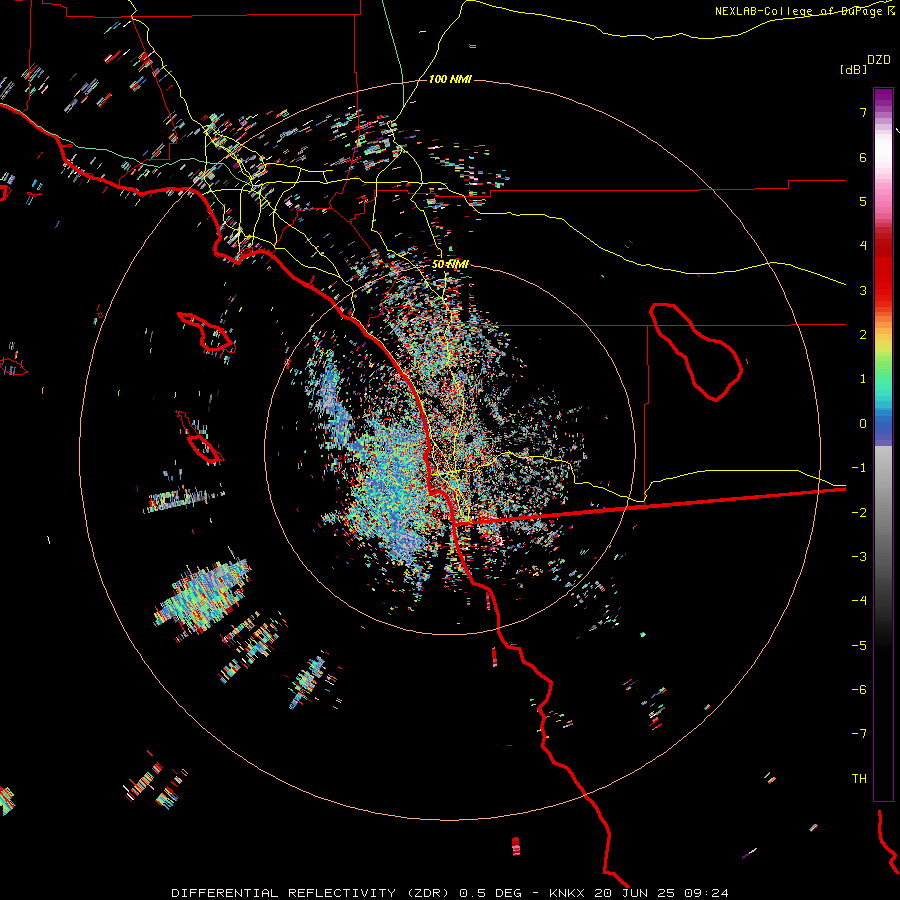Click the "-3" value on the scale
The image size is (900, 900).
click(x=859, y=557)
